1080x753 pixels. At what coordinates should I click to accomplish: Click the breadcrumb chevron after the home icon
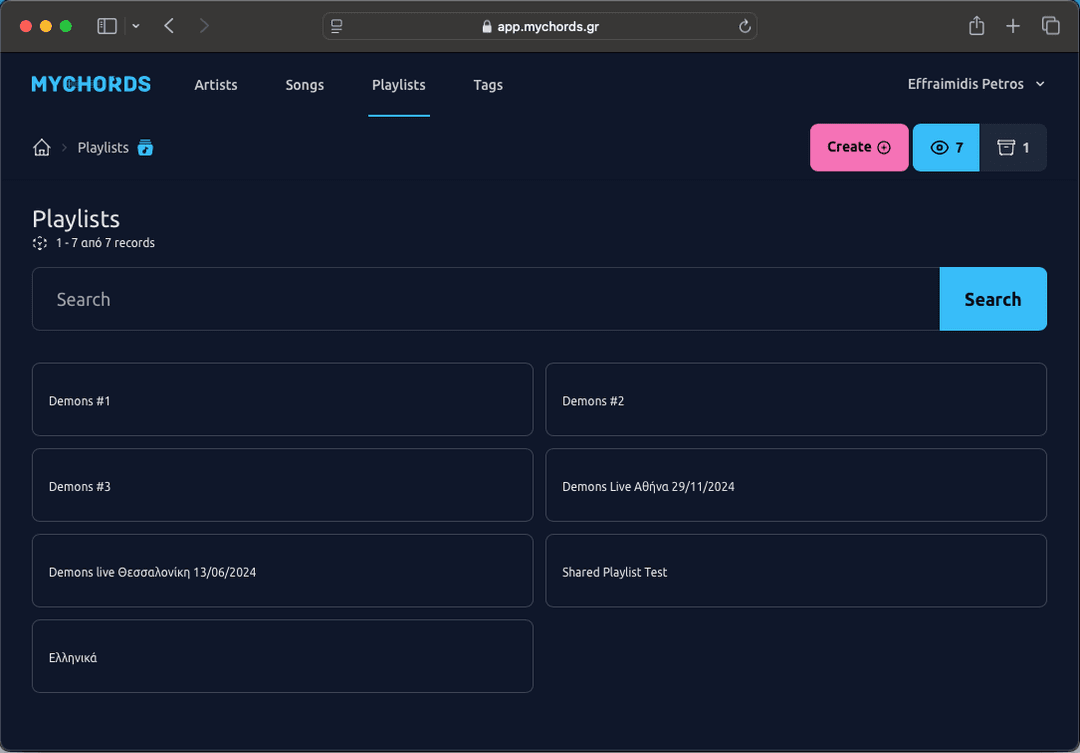62,147
